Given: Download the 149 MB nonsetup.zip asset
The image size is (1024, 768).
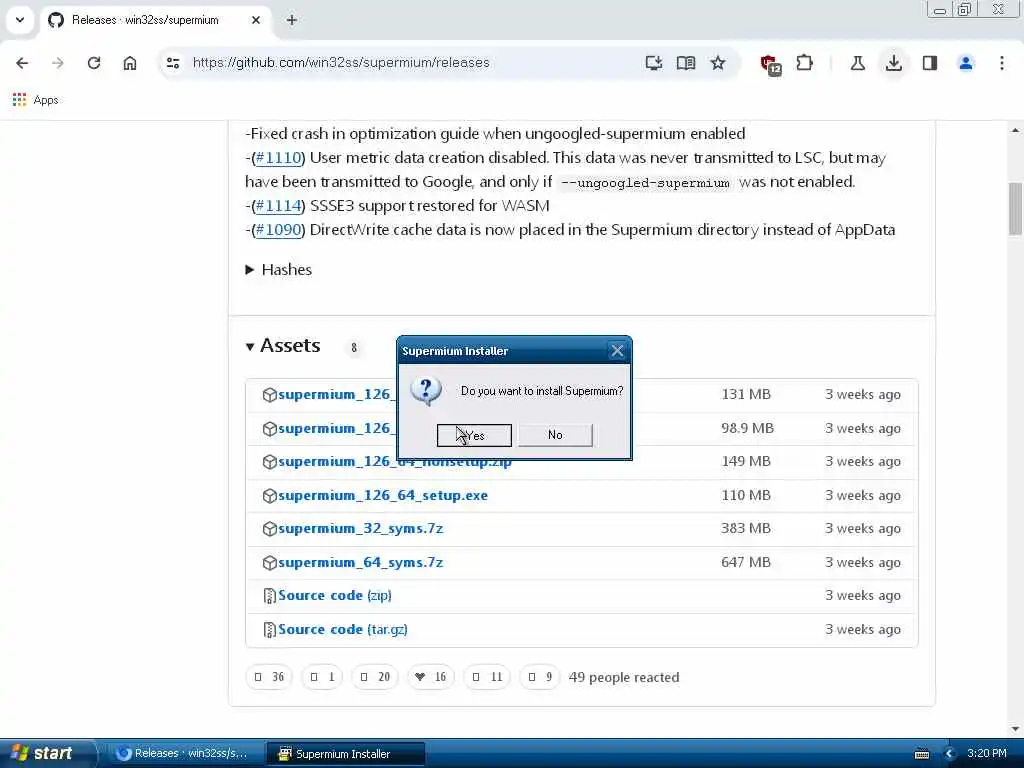Looking at the screenshot, I should coord(394,462).
